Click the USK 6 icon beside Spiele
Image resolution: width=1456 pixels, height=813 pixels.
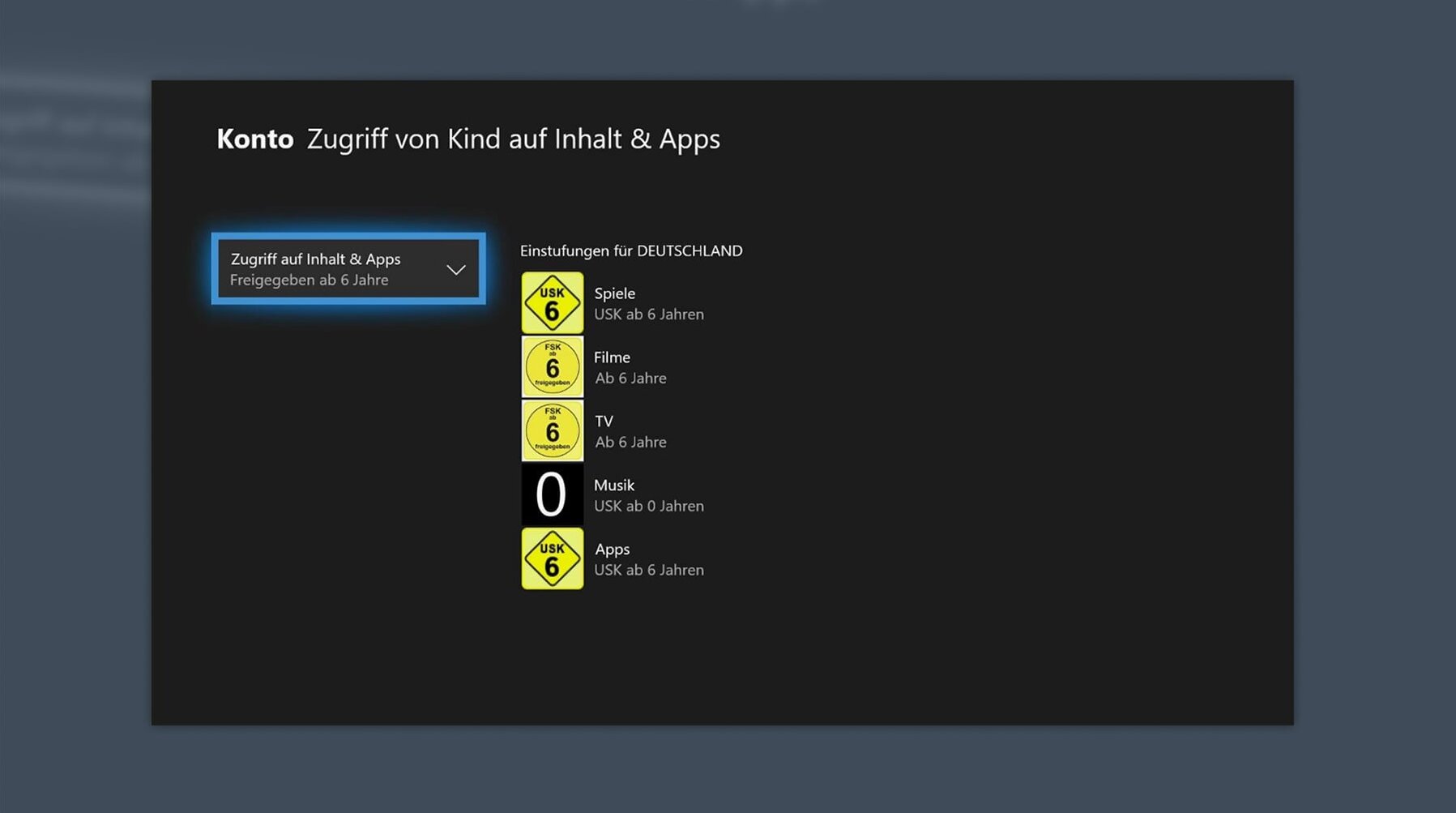[x=552, y=303]
